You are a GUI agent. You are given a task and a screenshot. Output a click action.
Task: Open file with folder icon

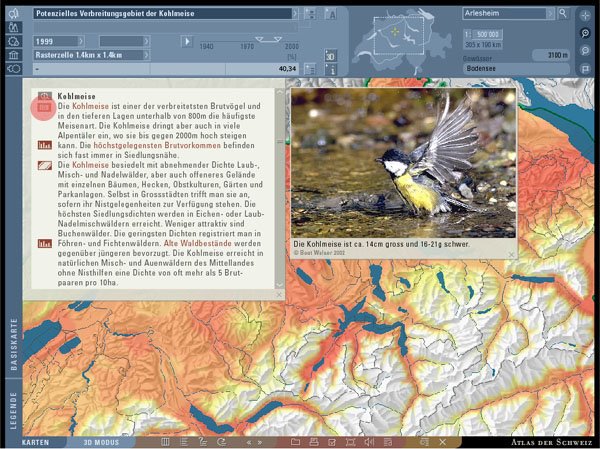pyautogui.click(x=295, y=442)
